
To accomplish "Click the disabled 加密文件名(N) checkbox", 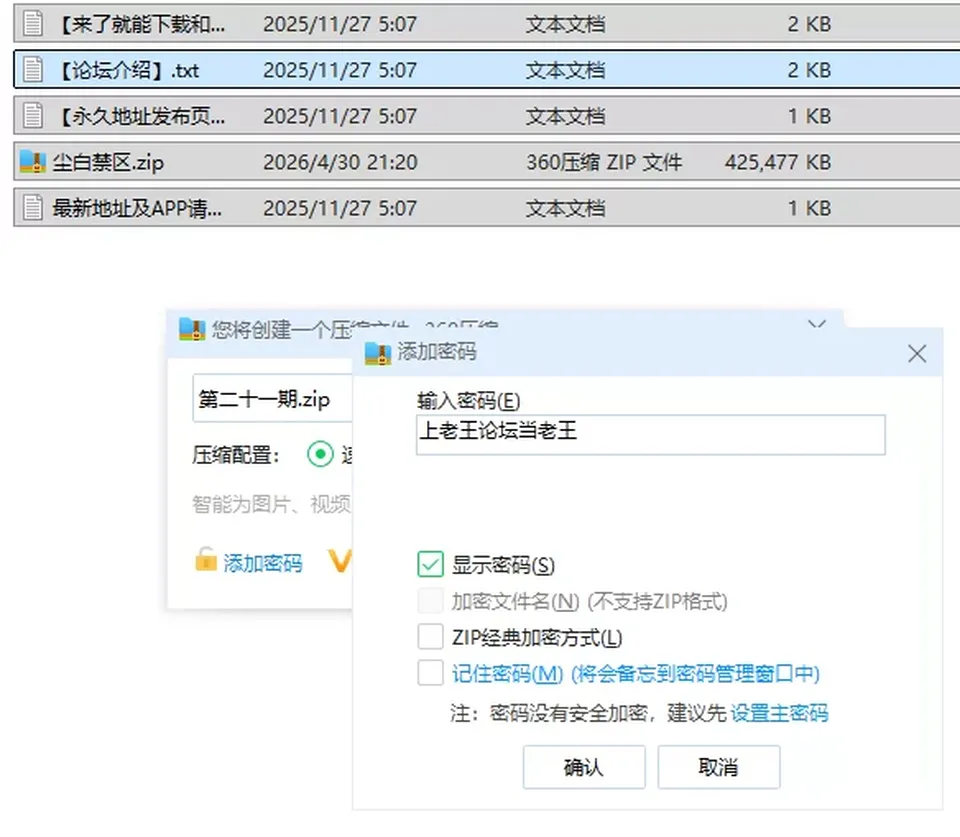I will 430,601.
